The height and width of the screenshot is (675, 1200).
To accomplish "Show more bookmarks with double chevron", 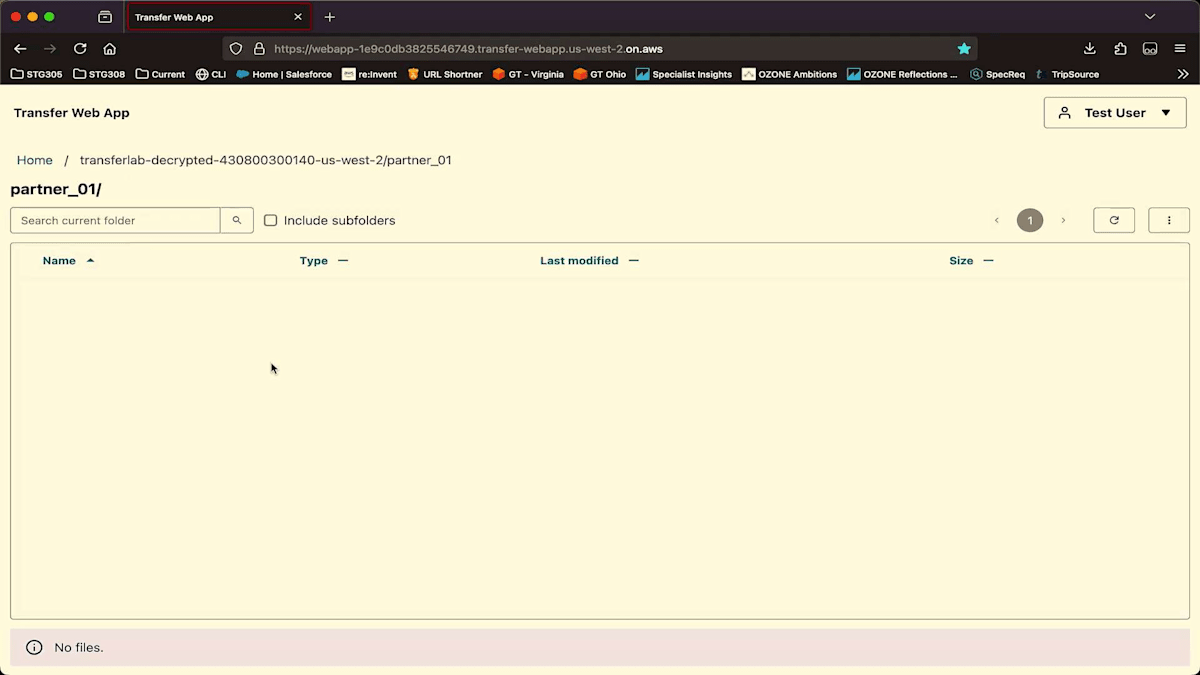I will (1183, 74).
